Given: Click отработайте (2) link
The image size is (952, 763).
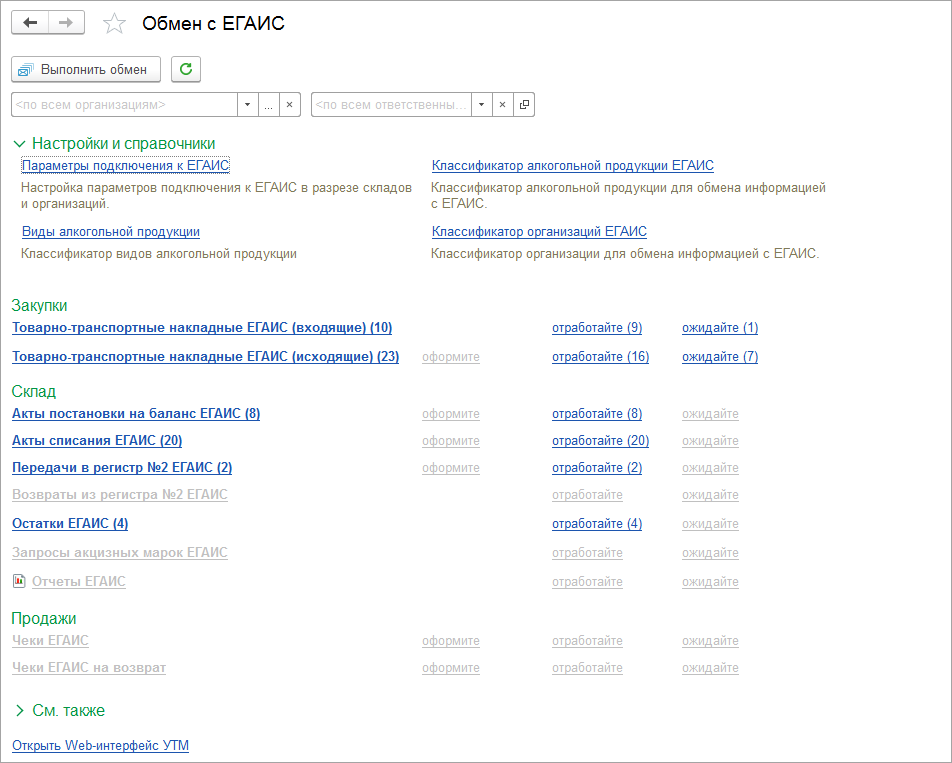Looking at the screenshot, I should point(597,467).
